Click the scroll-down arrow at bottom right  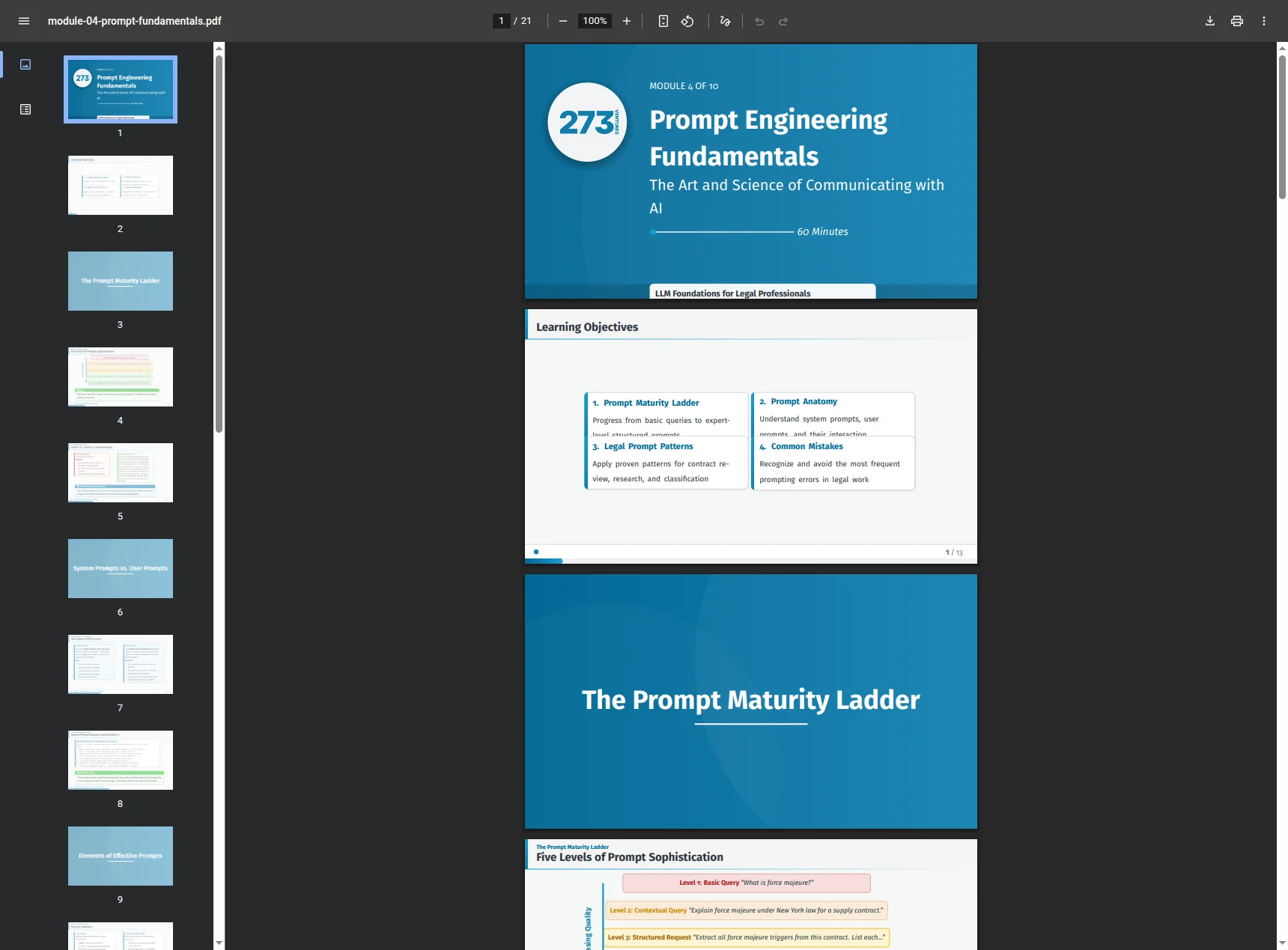pos(1281,943)
